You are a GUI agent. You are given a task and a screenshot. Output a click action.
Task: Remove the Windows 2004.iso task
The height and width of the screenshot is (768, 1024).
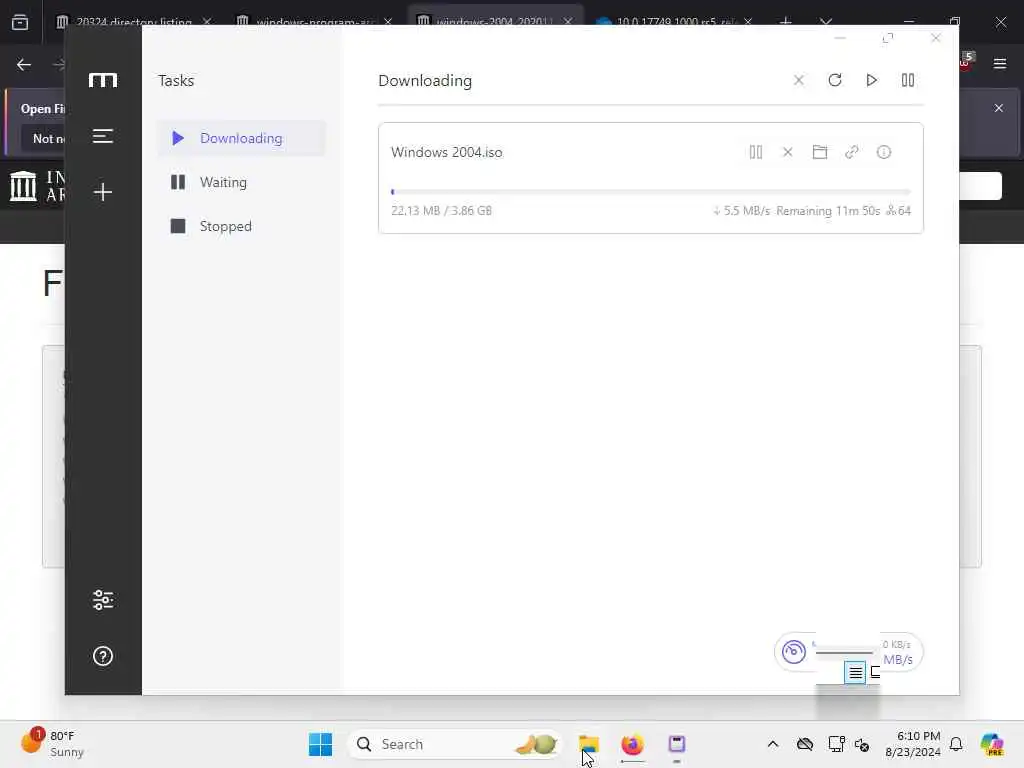[788, 152]
